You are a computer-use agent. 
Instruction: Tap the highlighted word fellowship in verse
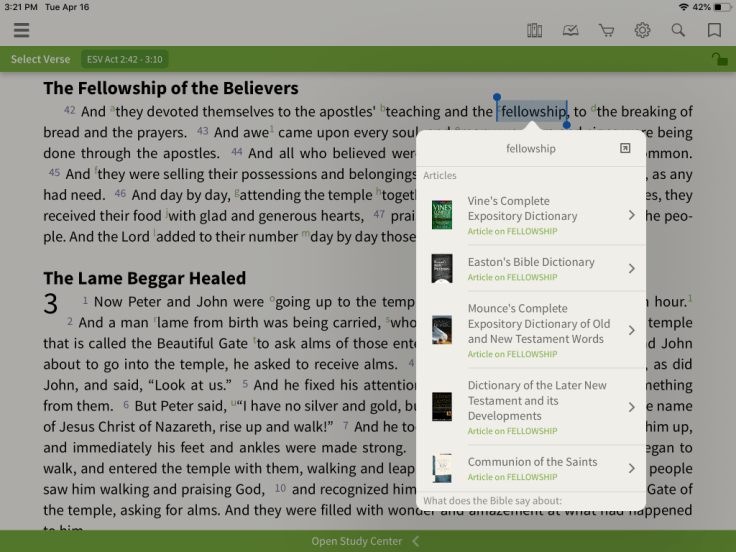click(533, 112)
